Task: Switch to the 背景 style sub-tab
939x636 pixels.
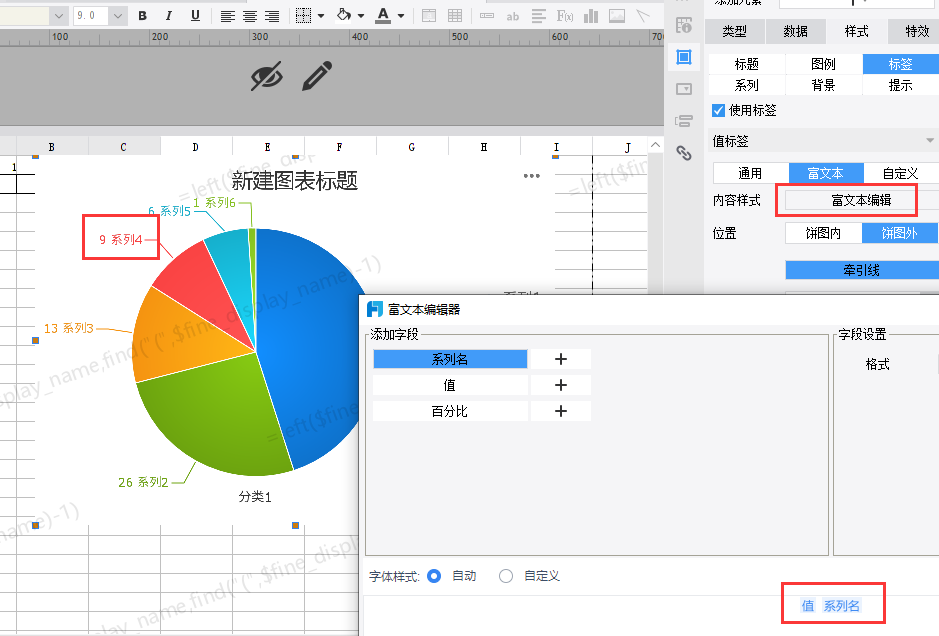Action: click(x=823, y=85)
